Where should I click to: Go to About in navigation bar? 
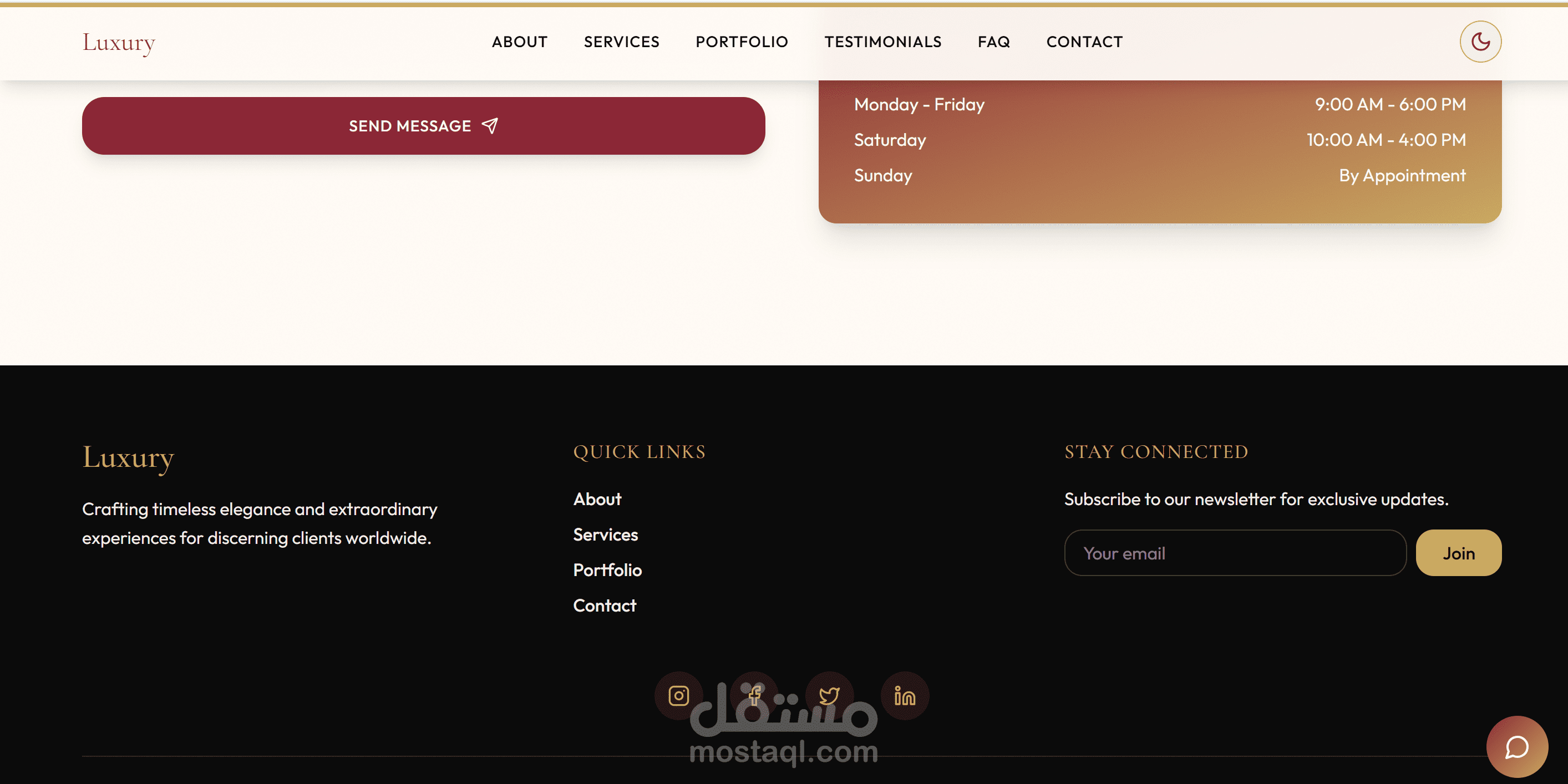click(x=519, y=42)
